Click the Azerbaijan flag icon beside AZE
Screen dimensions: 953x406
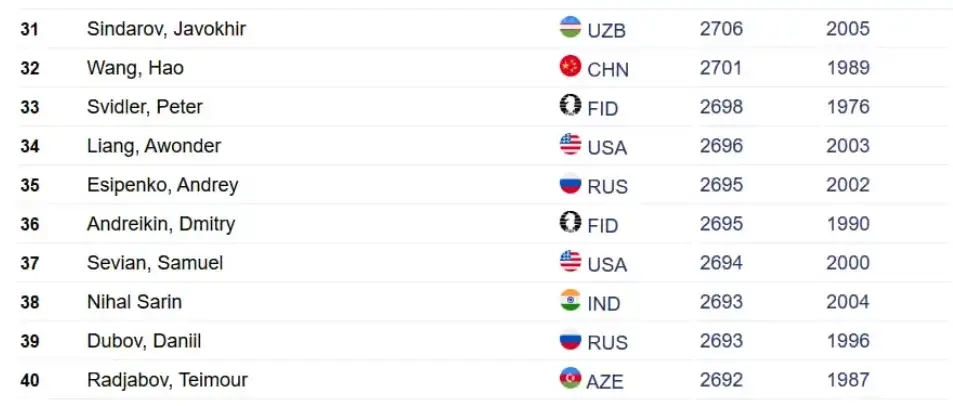click(570, 378)
